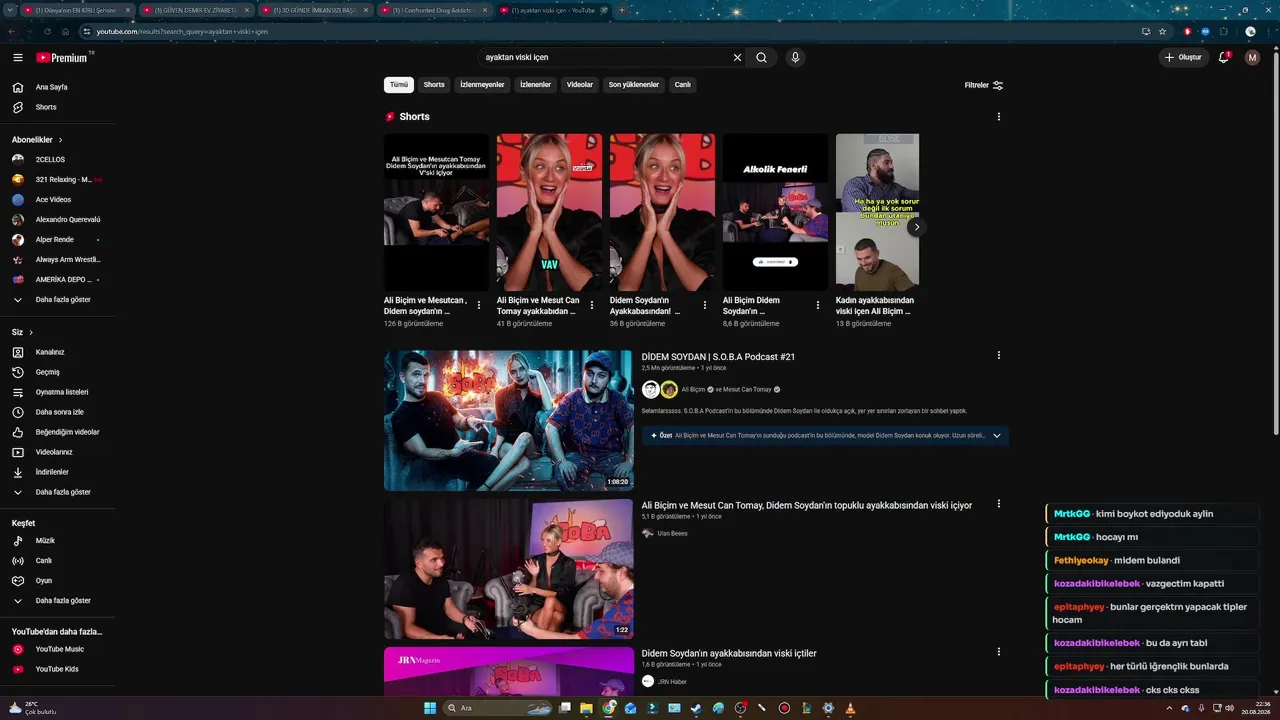Open Steam from the taskbar
Screen dimensions: 1280x720
[696, 708]
